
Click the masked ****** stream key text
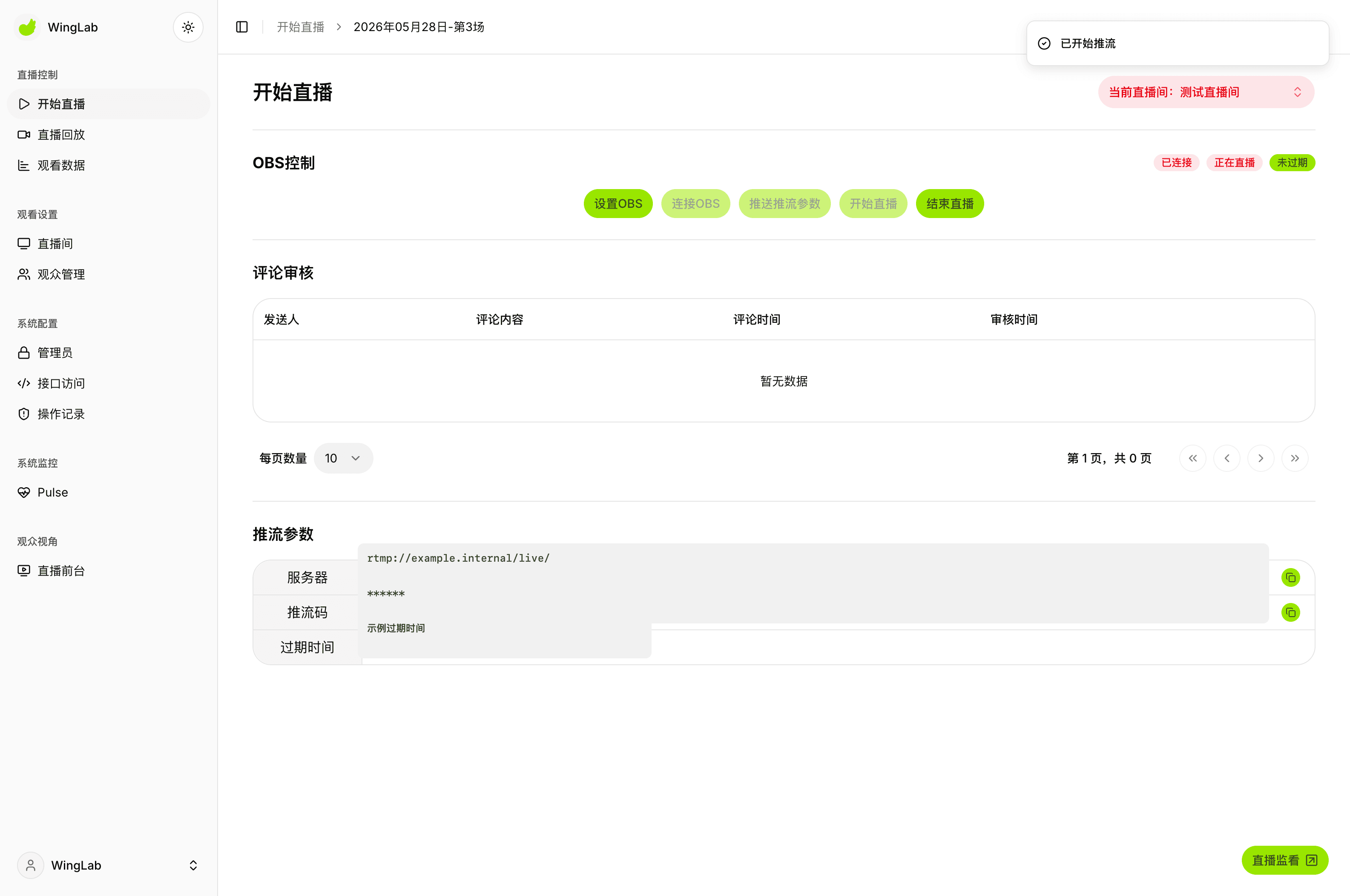point(386,594)
